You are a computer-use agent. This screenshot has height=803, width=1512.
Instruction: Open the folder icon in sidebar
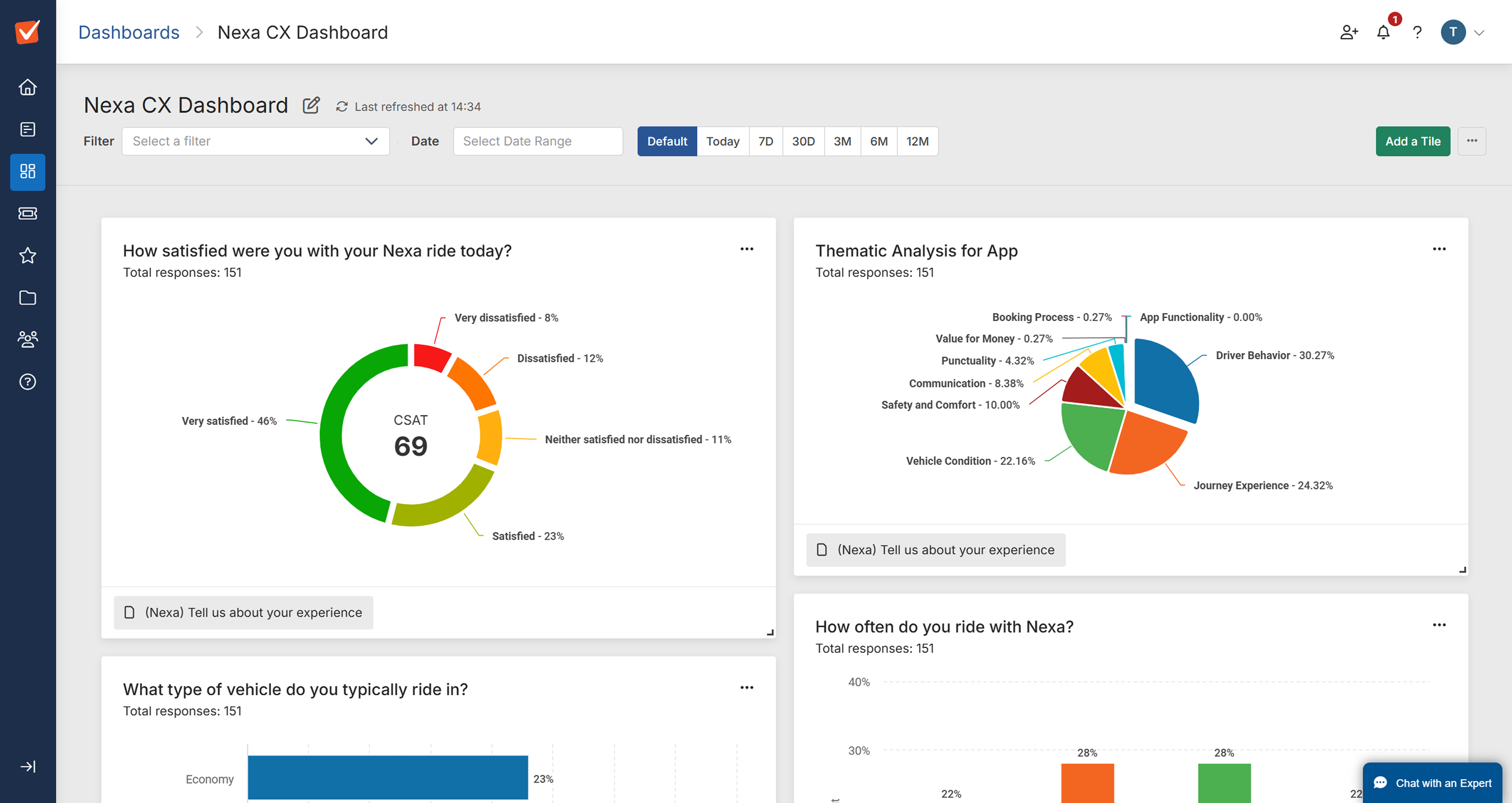click(x=27, y=298)
